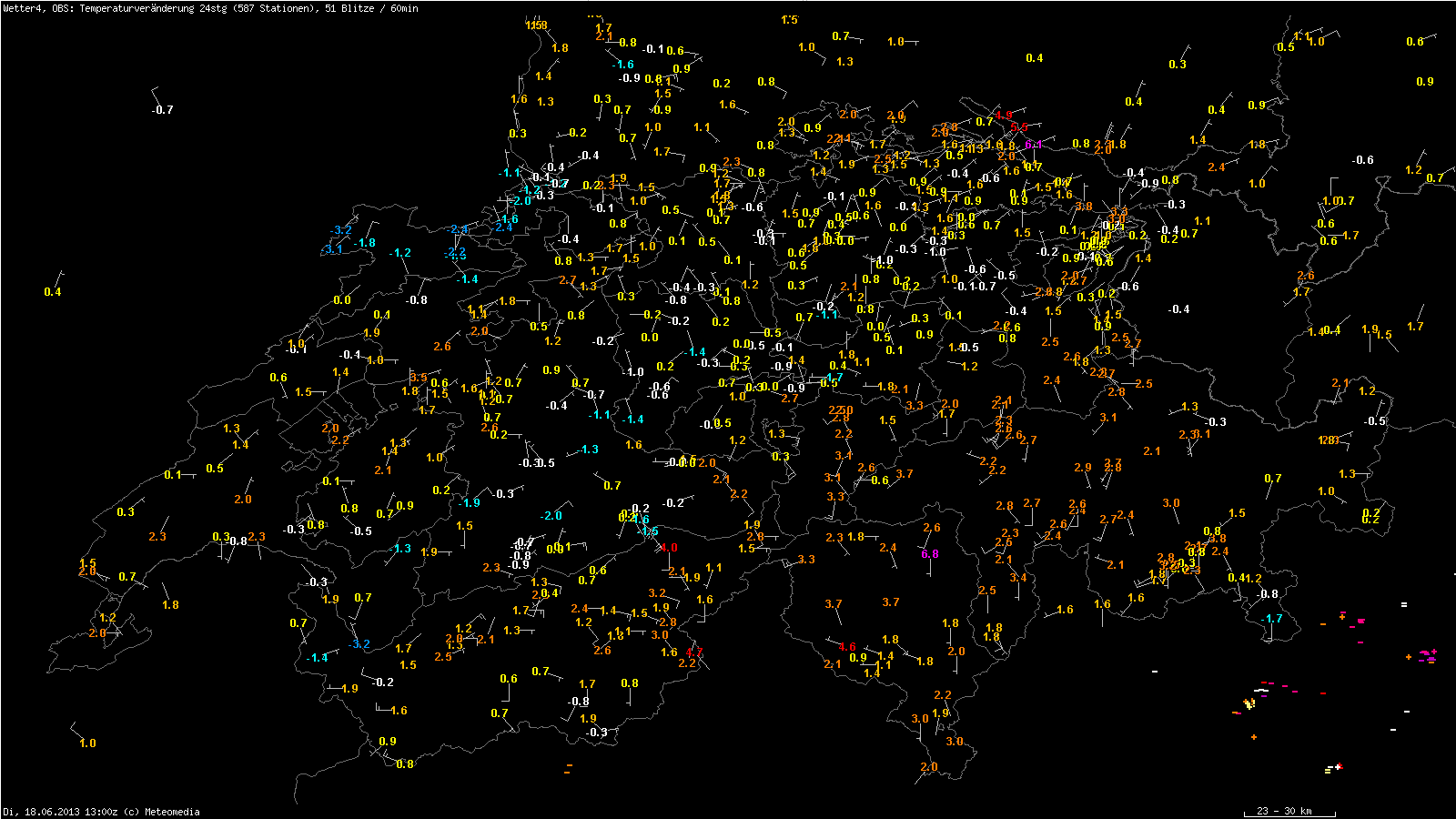Click the white equals-sign lightning marker at right edge
Image resolution: width=1456 pixels, height=819 pixels.
click(x=1404, y=604)
